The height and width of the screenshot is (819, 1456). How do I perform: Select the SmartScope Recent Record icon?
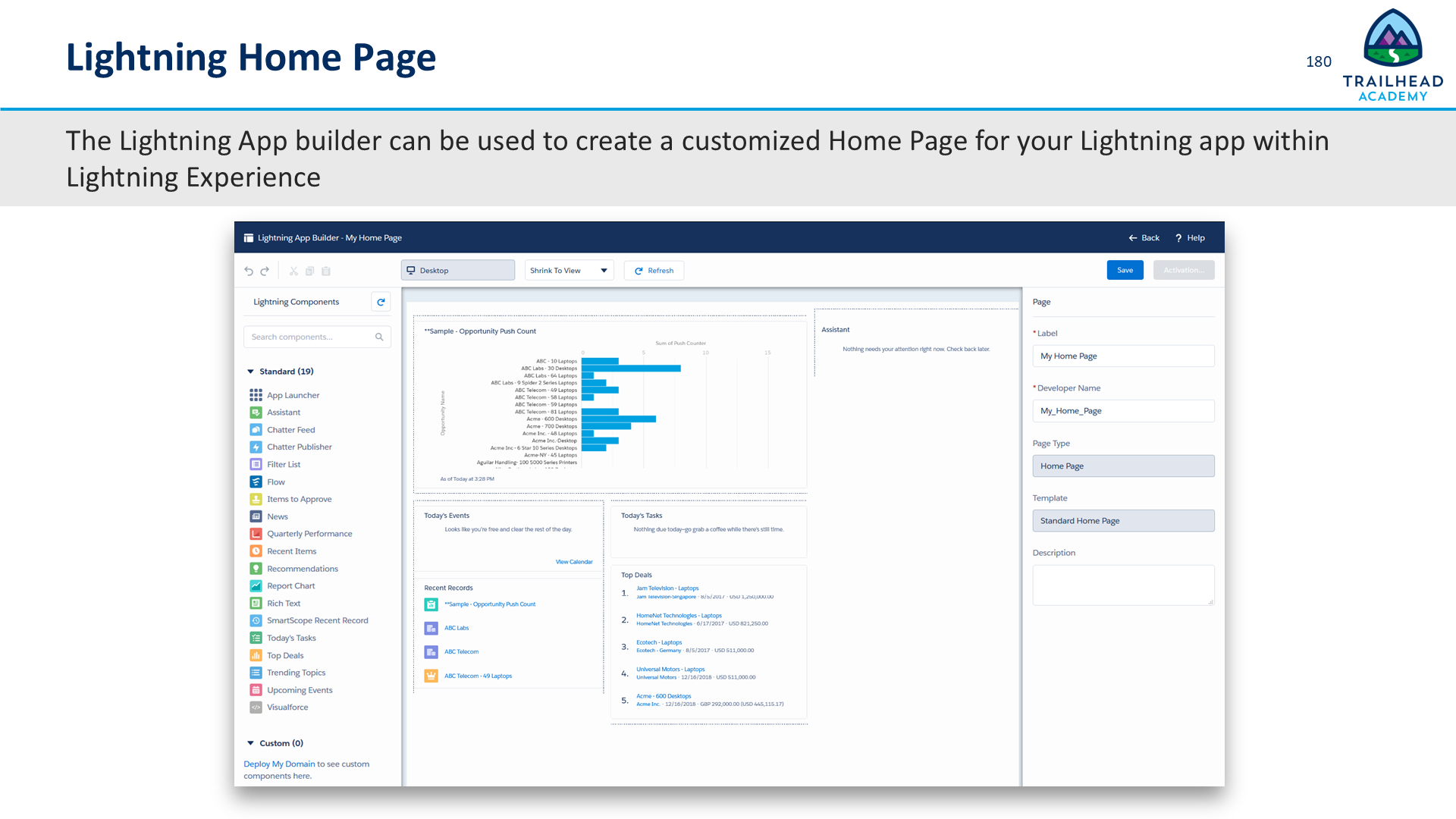256,620
